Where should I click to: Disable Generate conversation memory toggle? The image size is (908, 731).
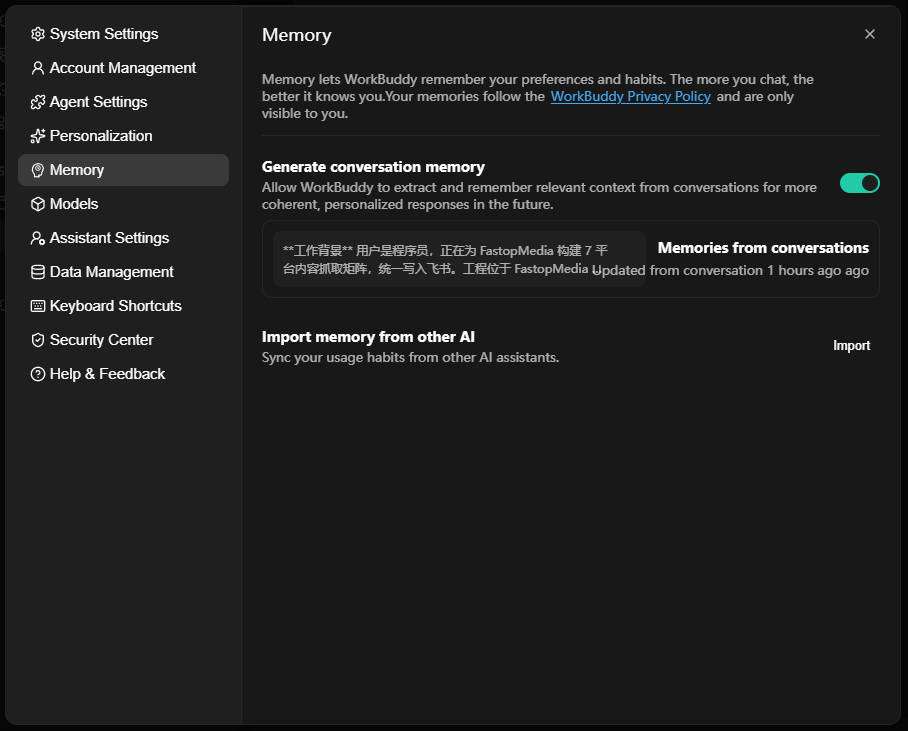pos(860,184)
